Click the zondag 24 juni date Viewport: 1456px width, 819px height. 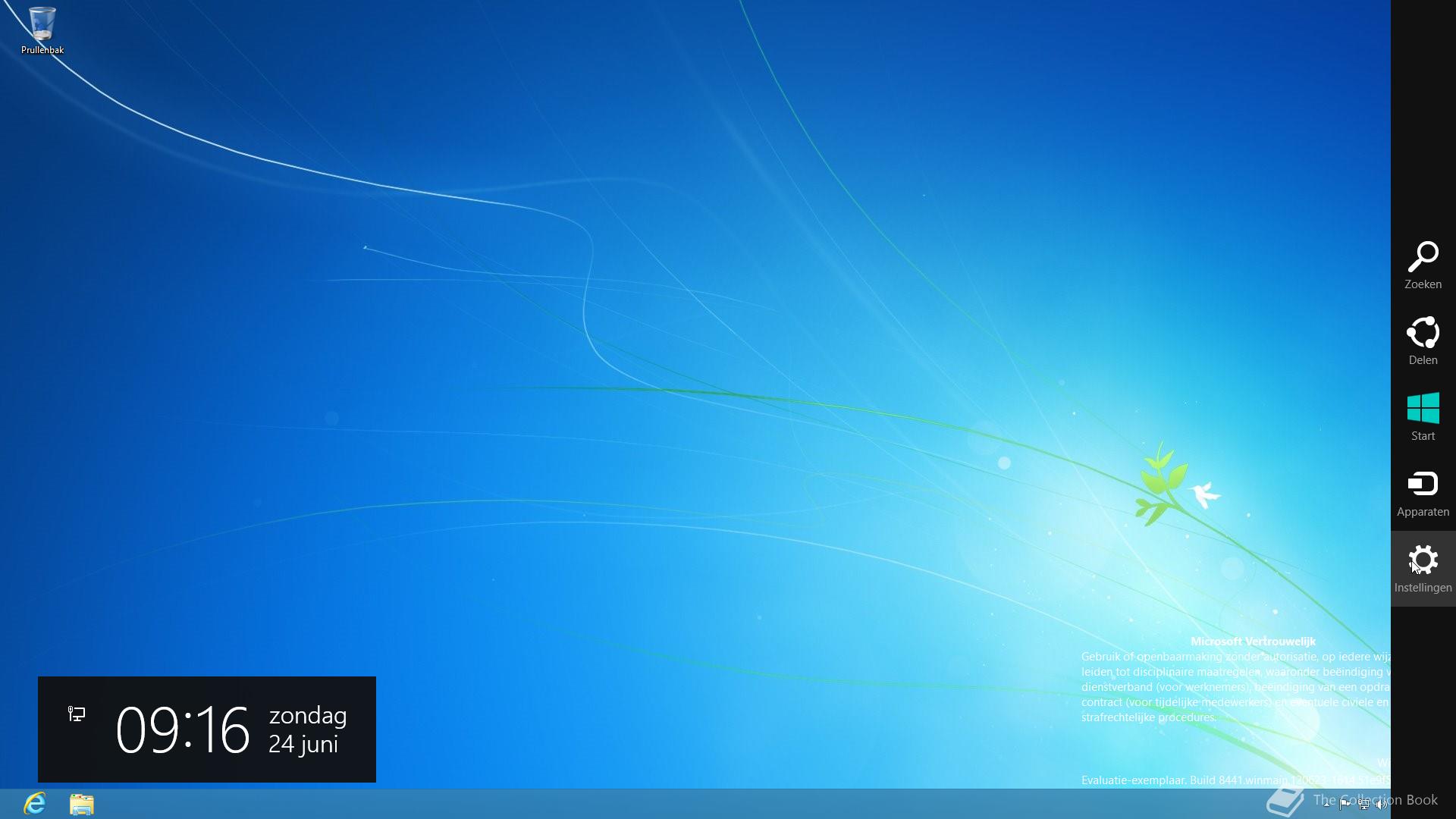[307, 730]
